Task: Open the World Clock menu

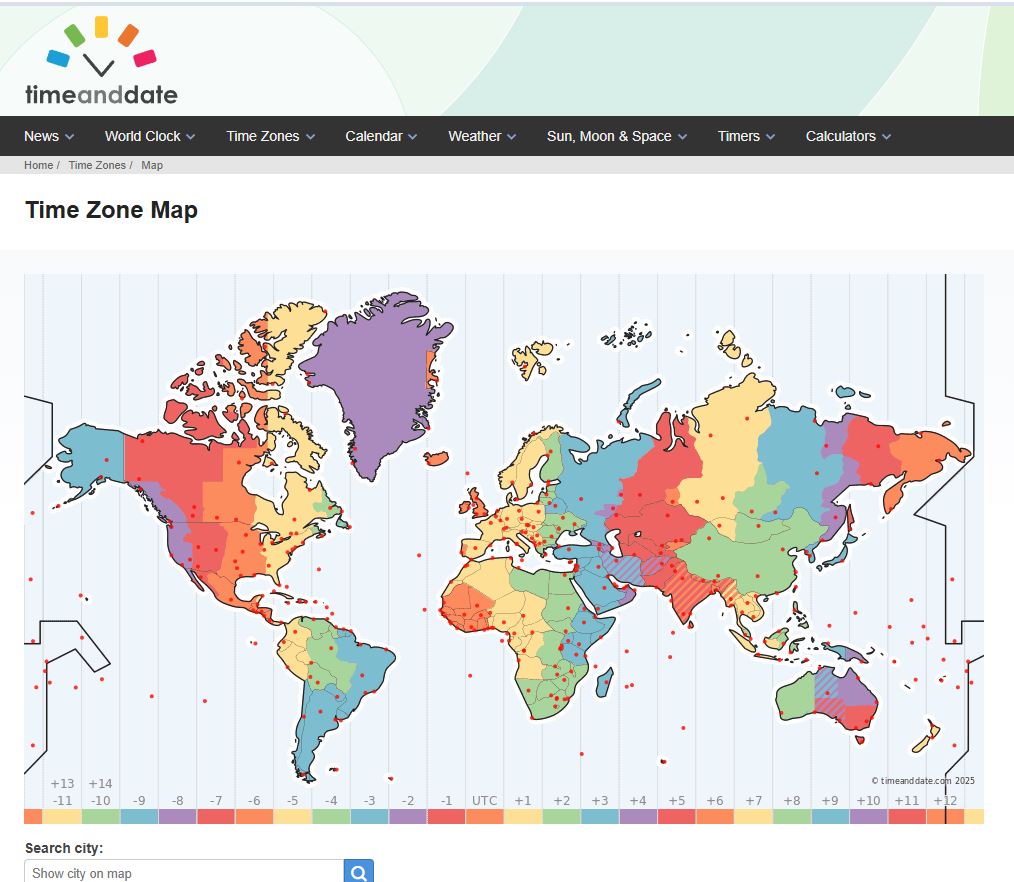Action: (x=149, y=136)
